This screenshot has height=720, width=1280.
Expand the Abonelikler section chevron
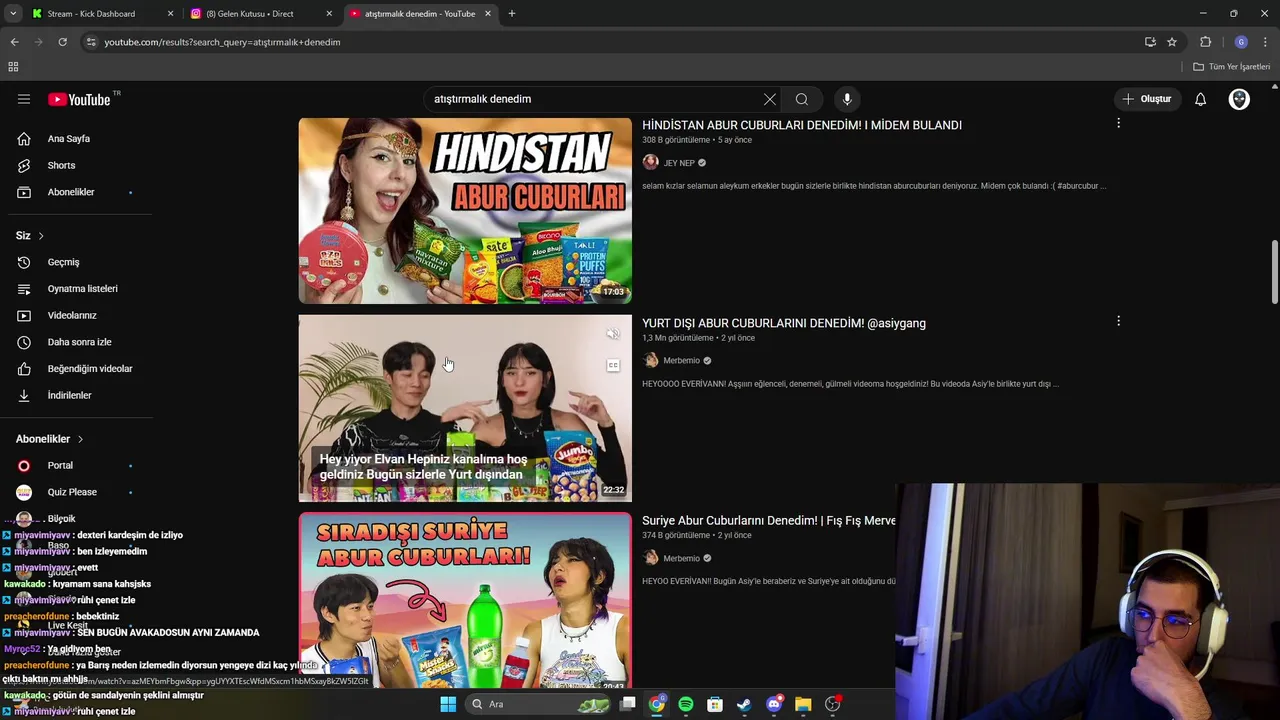tap(80, 439)
